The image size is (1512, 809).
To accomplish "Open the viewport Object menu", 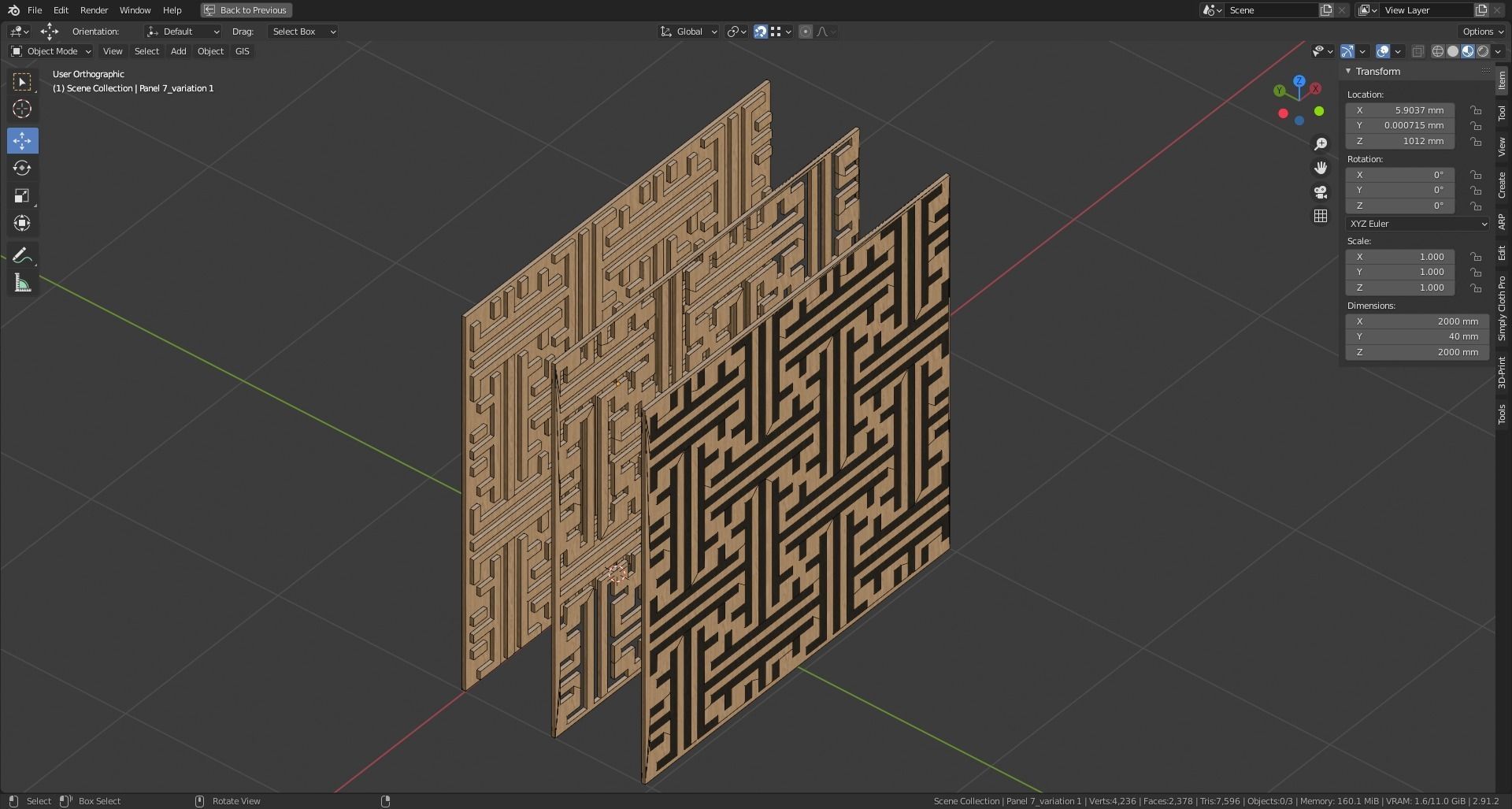I will pyautogui.click(x=210, y=51).
